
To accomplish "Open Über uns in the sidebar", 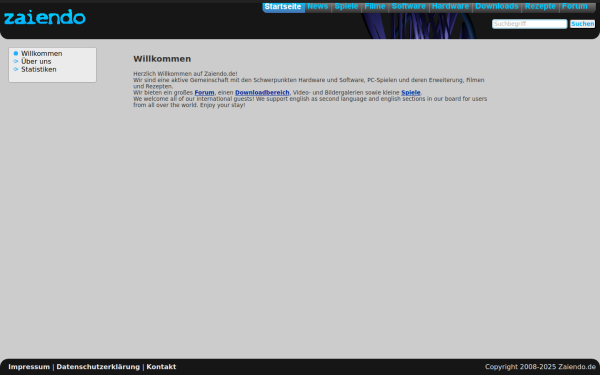I will point(36,62).
